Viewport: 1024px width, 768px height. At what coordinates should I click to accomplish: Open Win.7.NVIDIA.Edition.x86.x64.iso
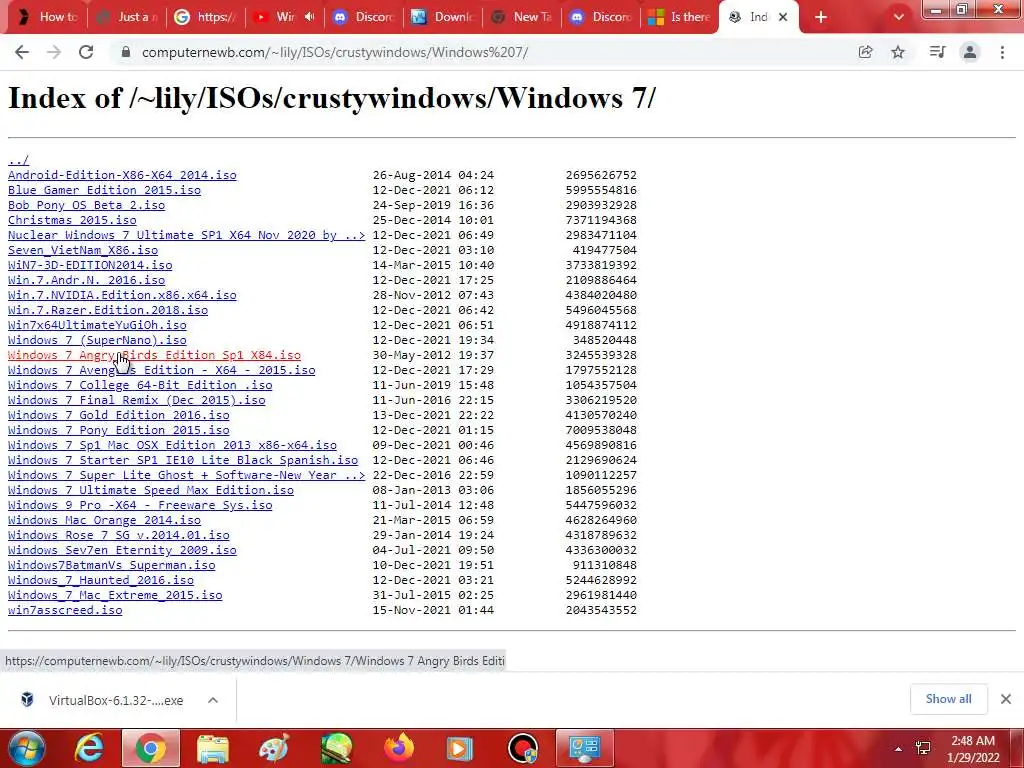click(x=122, y=295)
